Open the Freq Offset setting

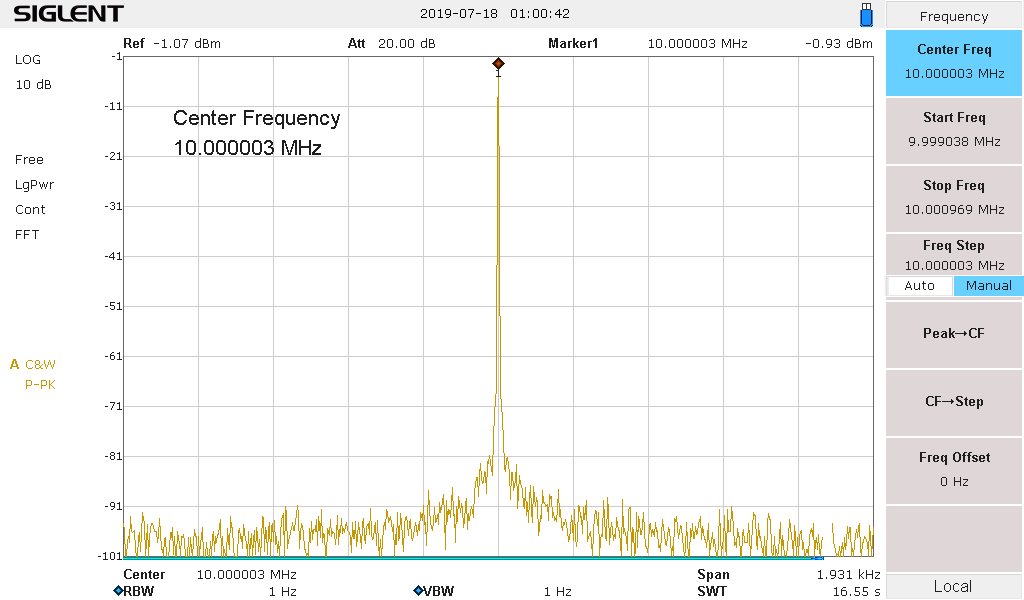[954, 469]
